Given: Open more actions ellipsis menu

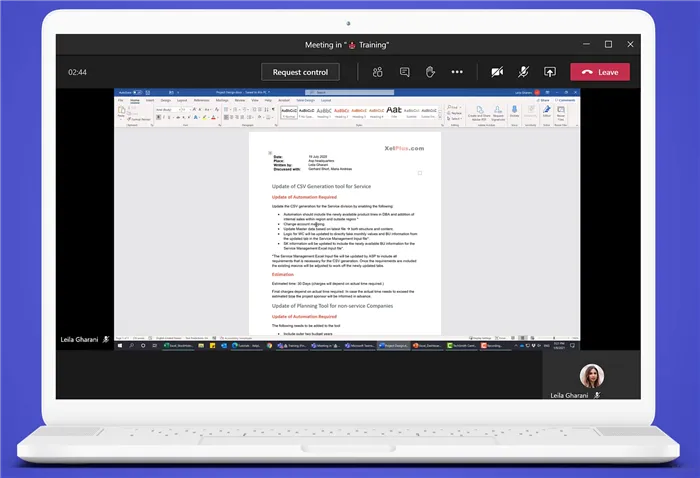Looking at the screenshot, I should [457, 72].
